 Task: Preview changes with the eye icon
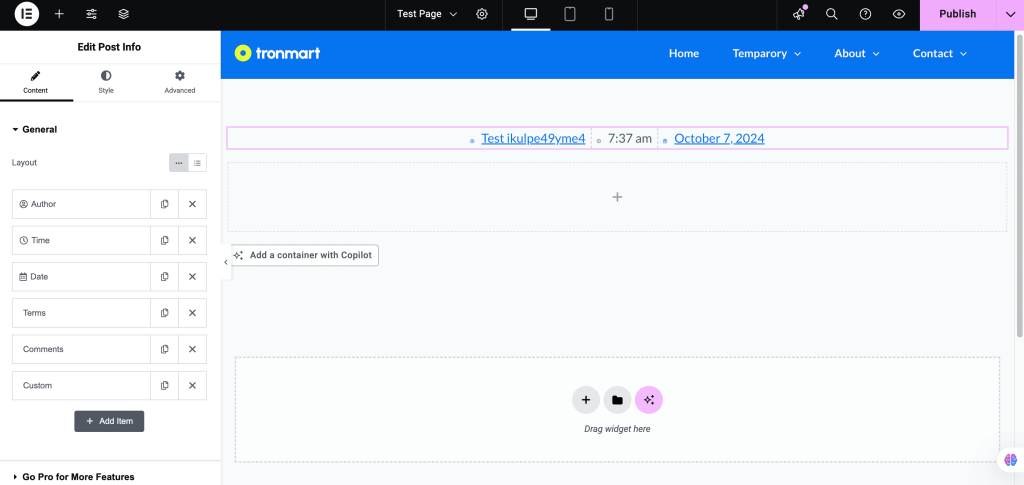coord(899,14)
